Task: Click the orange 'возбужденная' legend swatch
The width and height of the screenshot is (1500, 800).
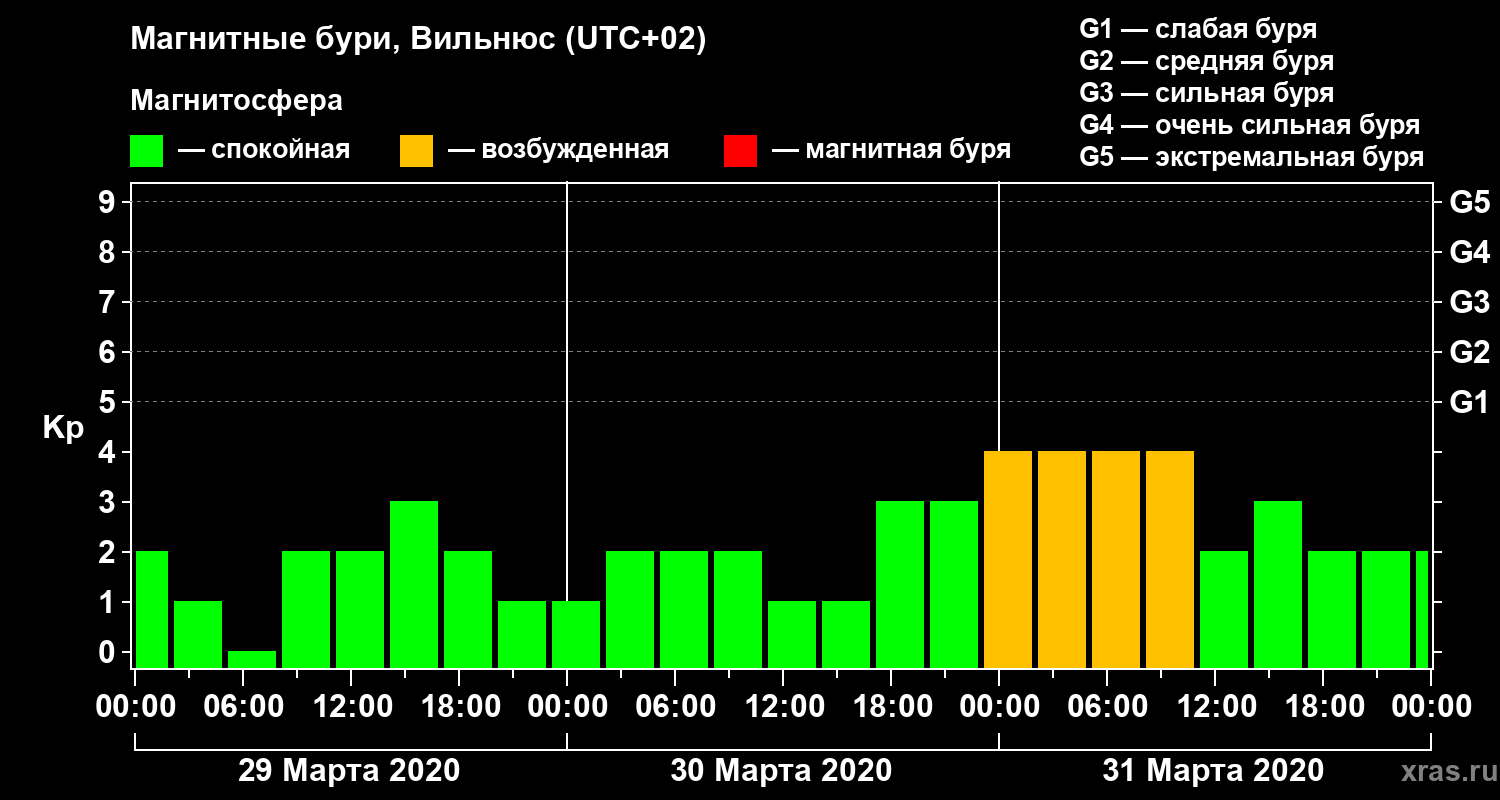Action: coord(417,151)
